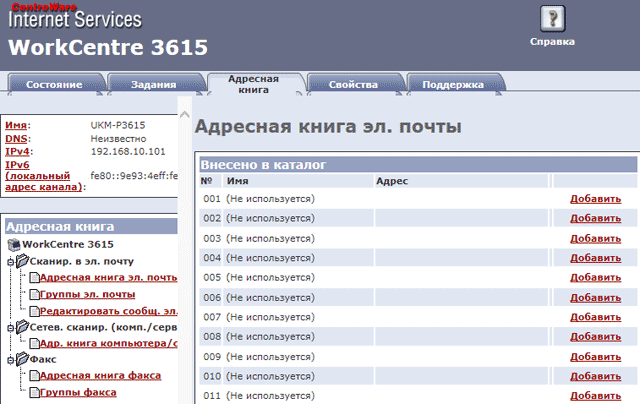This screenshot has width=640, height=404.
Task: Click Добавить for entry 007
Action: pyautogui.click(x=596, y=317)
